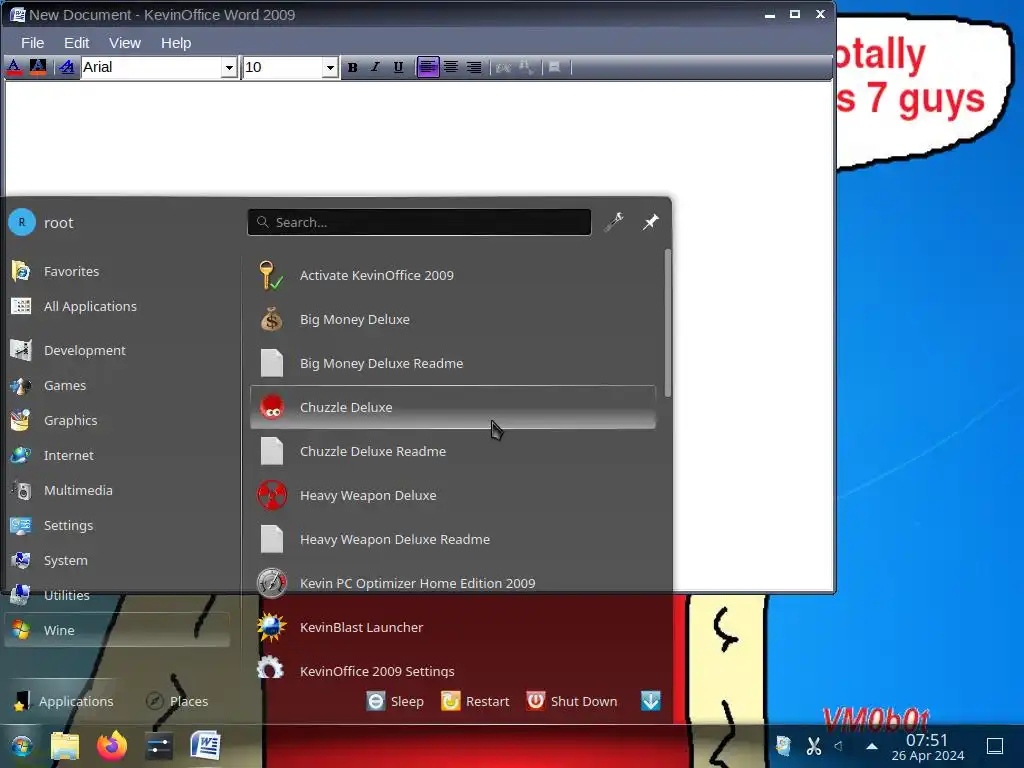Screen dimensions: 1024x768
Task: Click the application list scrollbar
Action: point(667,323)
